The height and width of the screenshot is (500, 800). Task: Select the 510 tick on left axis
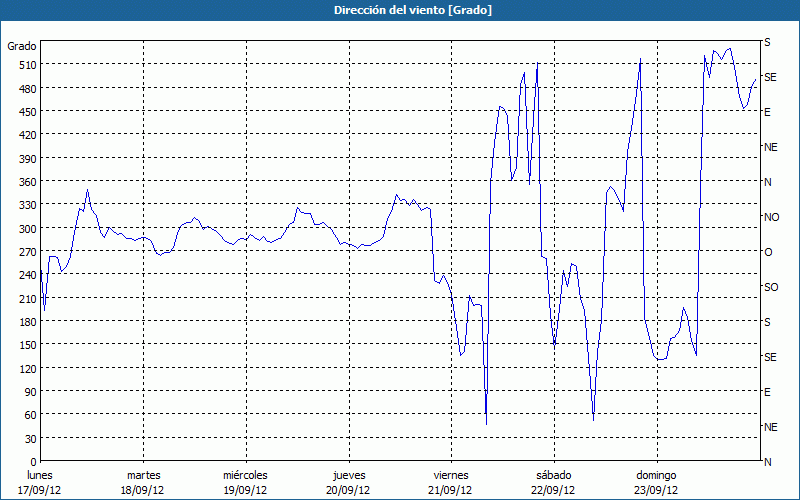point(26,65)
